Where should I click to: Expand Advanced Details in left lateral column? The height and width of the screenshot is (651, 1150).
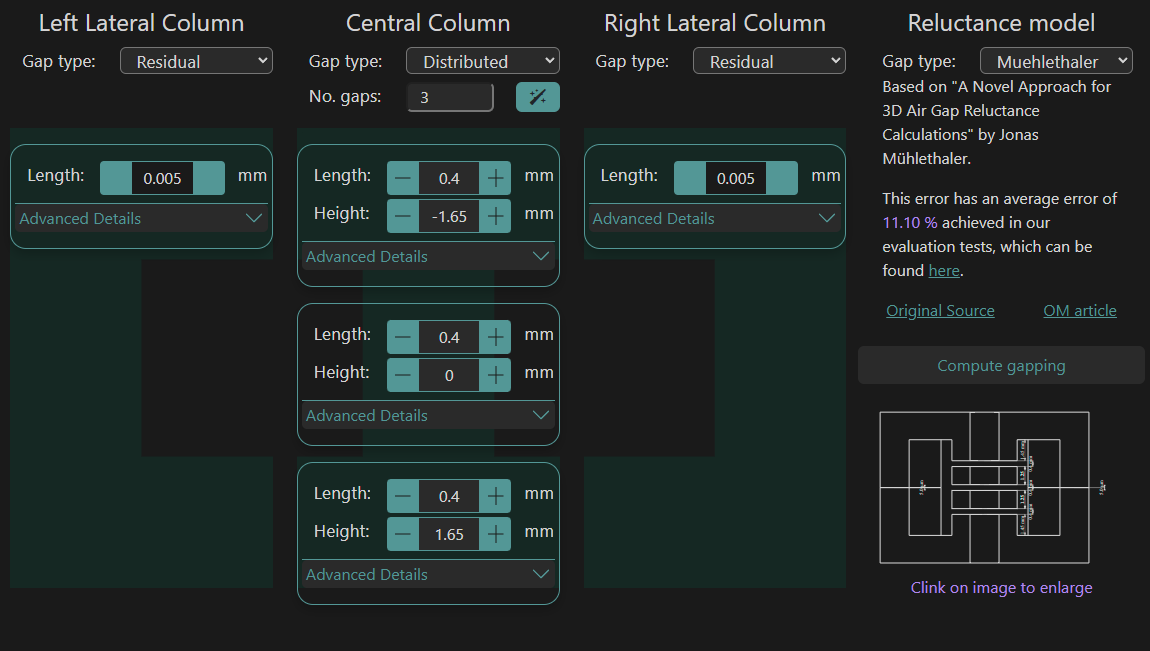pos(141,218)
